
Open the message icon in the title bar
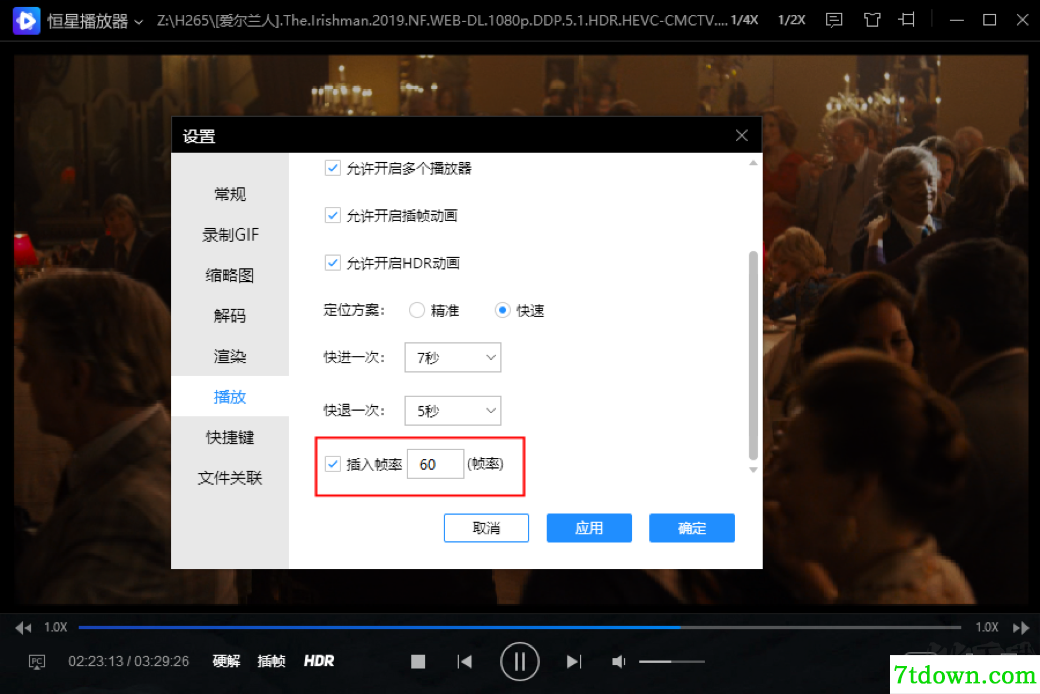[x=834, y=20]
